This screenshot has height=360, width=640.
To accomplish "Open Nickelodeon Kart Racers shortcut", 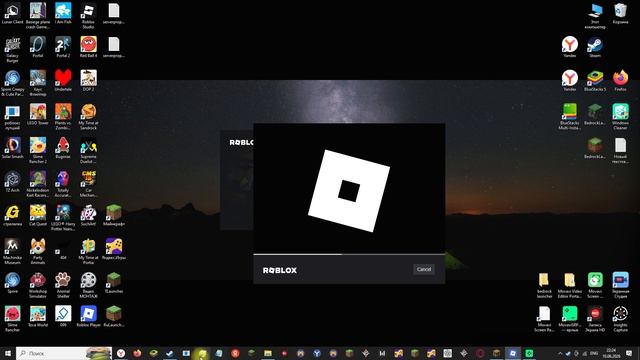I will click(38, 184).
